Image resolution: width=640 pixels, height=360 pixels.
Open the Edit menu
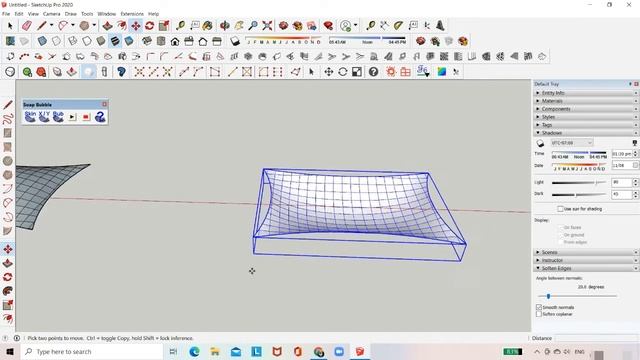19,14
